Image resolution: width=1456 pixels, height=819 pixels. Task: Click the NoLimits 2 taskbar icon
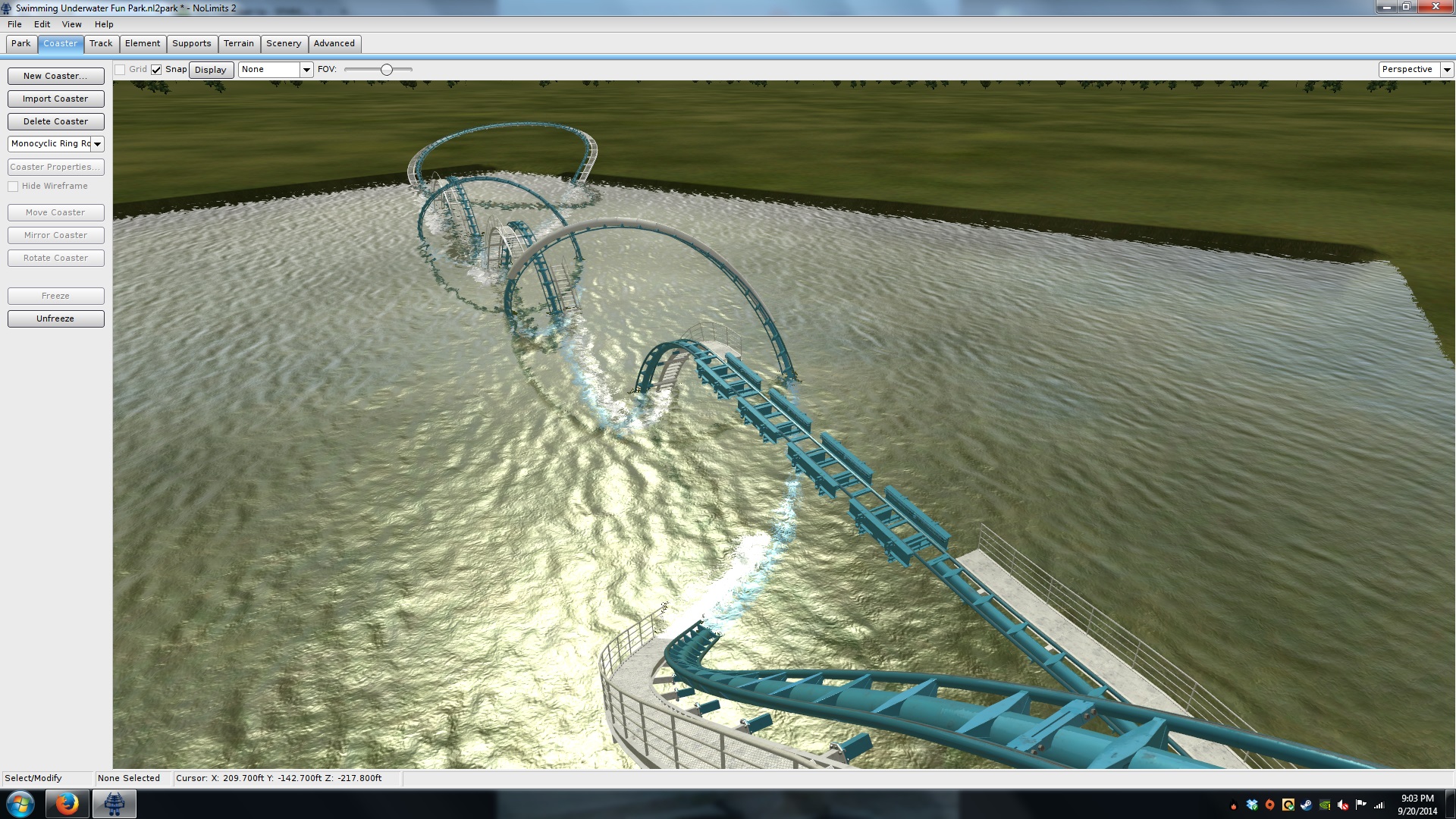(x=115, y=804)
